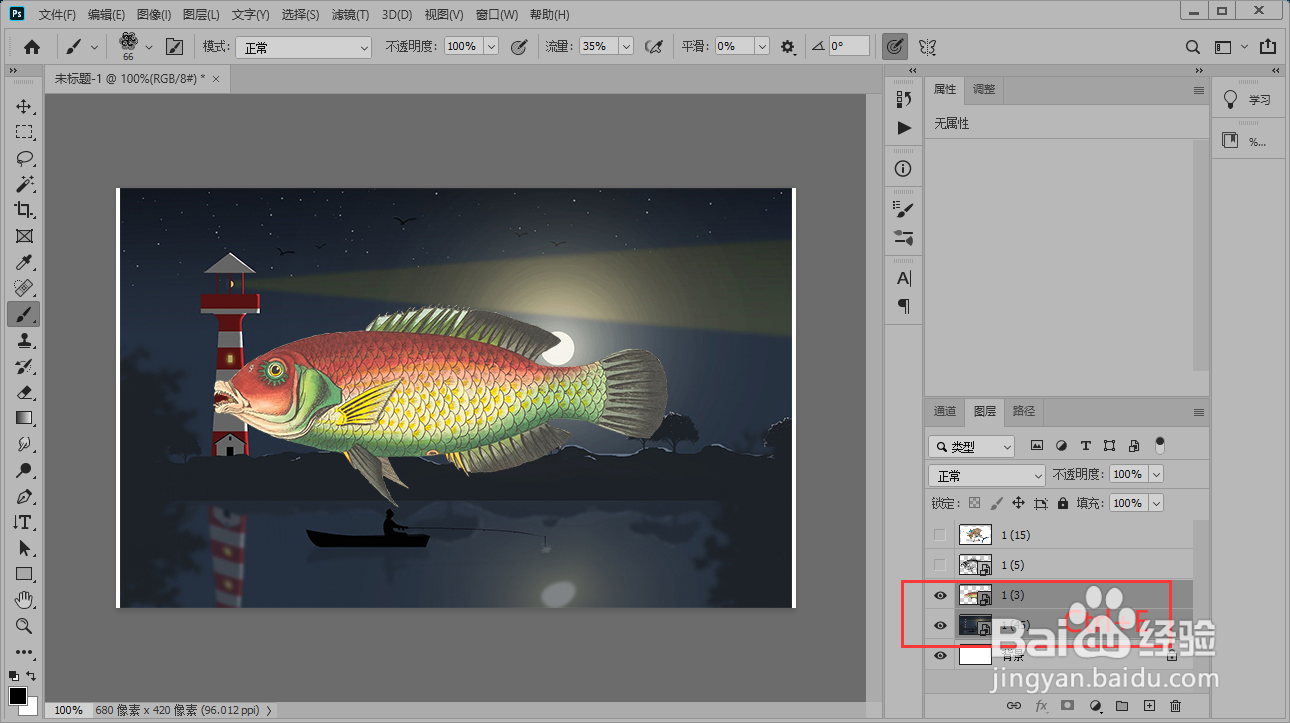The width and height of the screenshot is (1290, 723).
Task: Open layer 填充 fill dropdown arrow
Action: [x=1157, y=503]
